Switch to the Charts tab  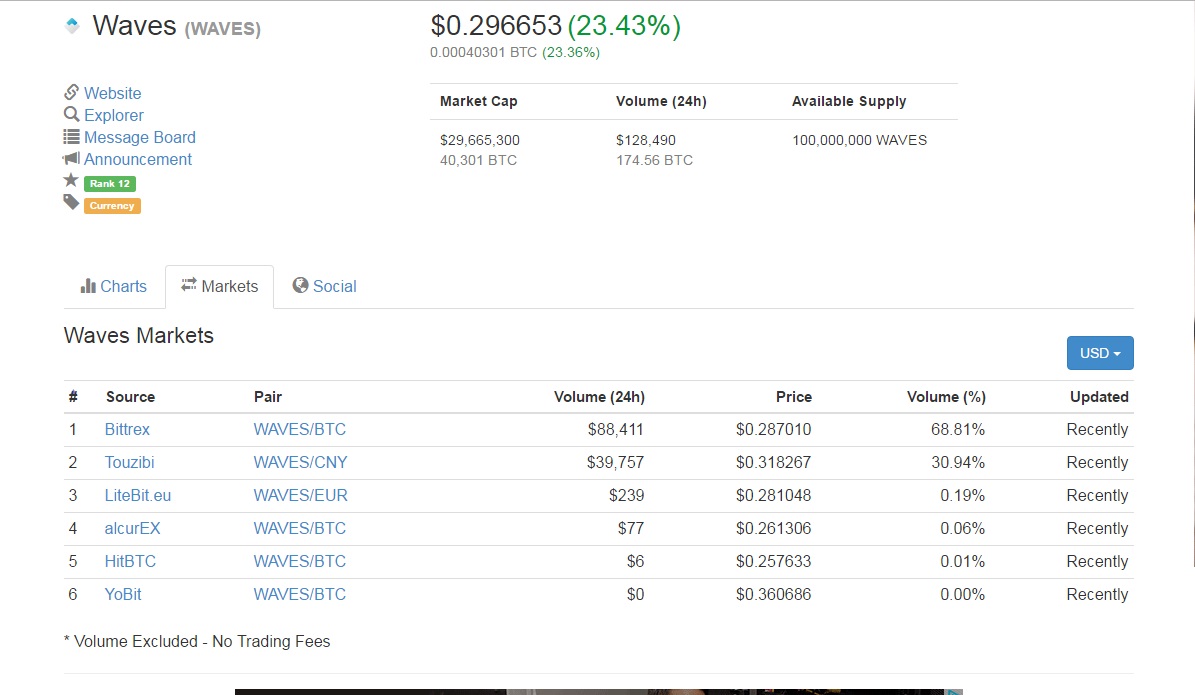point(114,287)
